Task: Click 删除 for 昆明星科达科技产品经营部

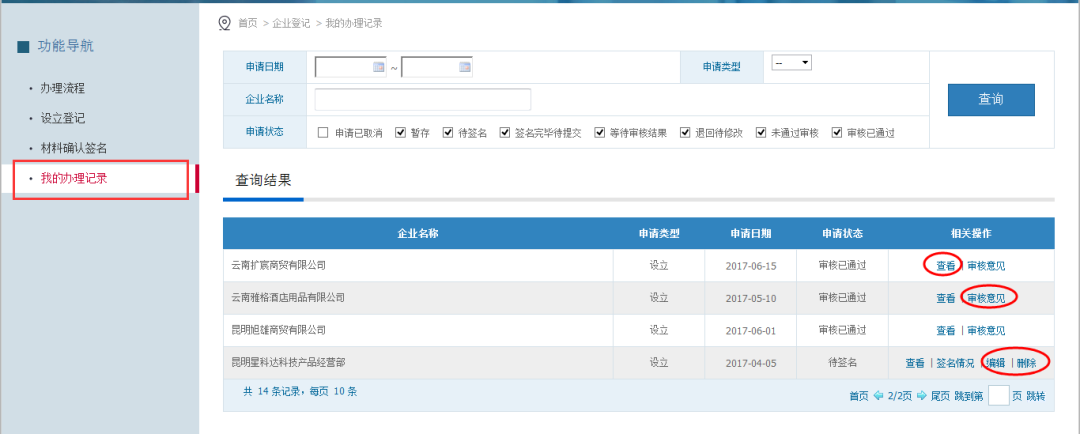Action: tap(1026, 363)
